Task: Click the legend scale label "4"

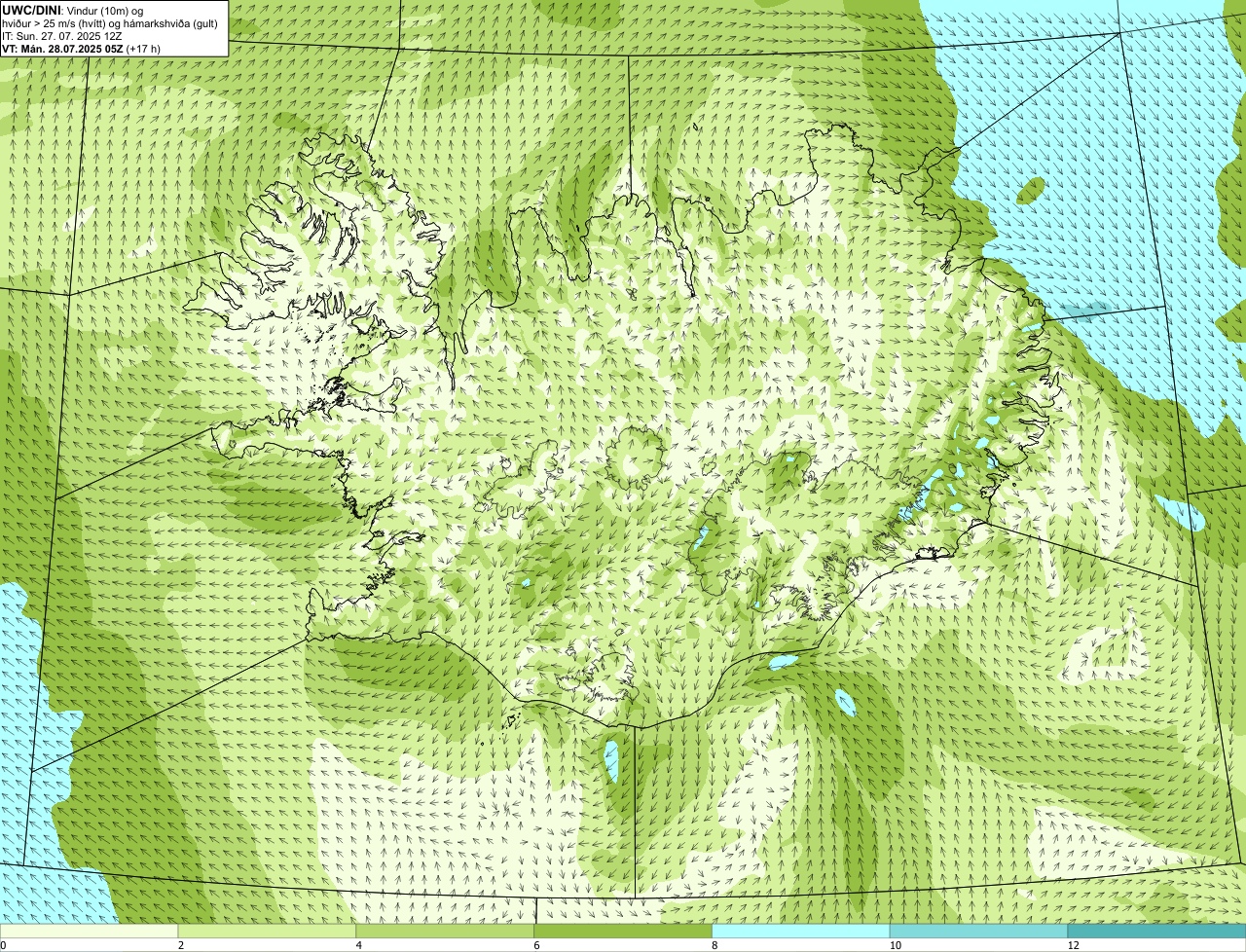Action: (359, 945)
